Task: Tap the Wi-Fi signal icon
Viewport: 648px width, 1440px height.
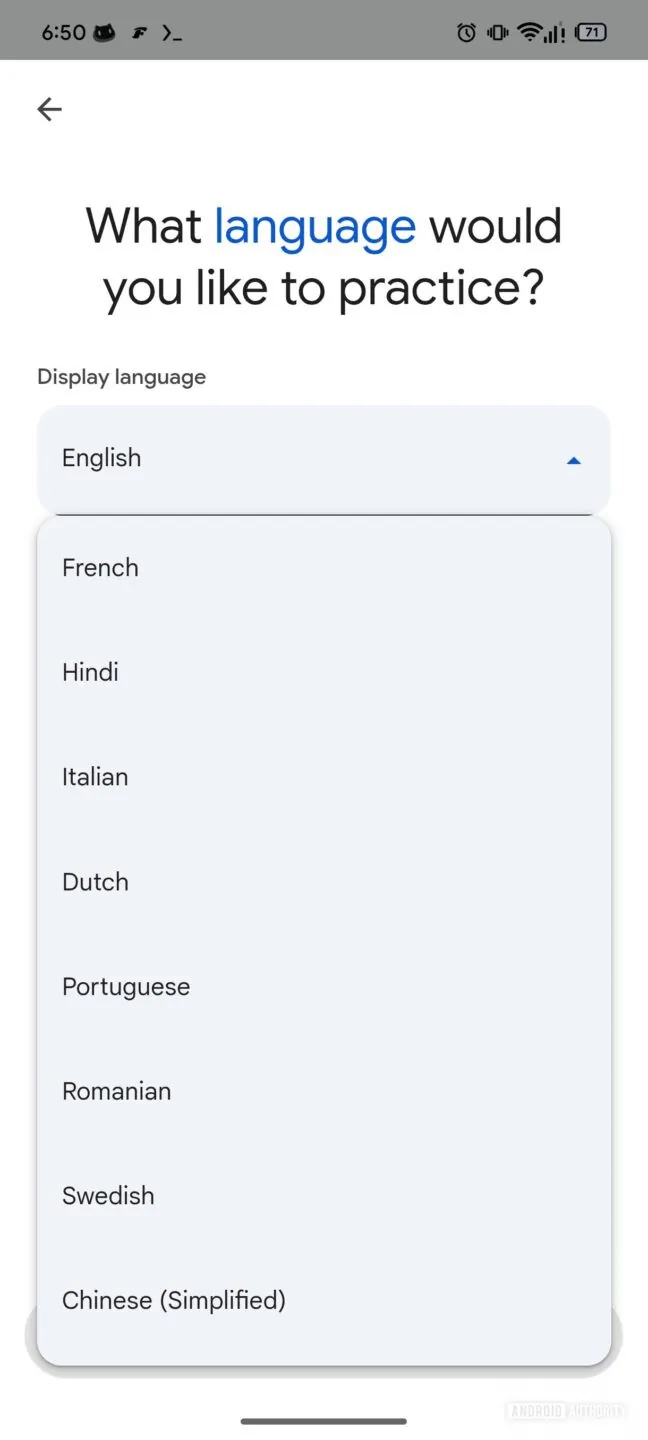Action: pyautogui.click(x=526, y=32)
